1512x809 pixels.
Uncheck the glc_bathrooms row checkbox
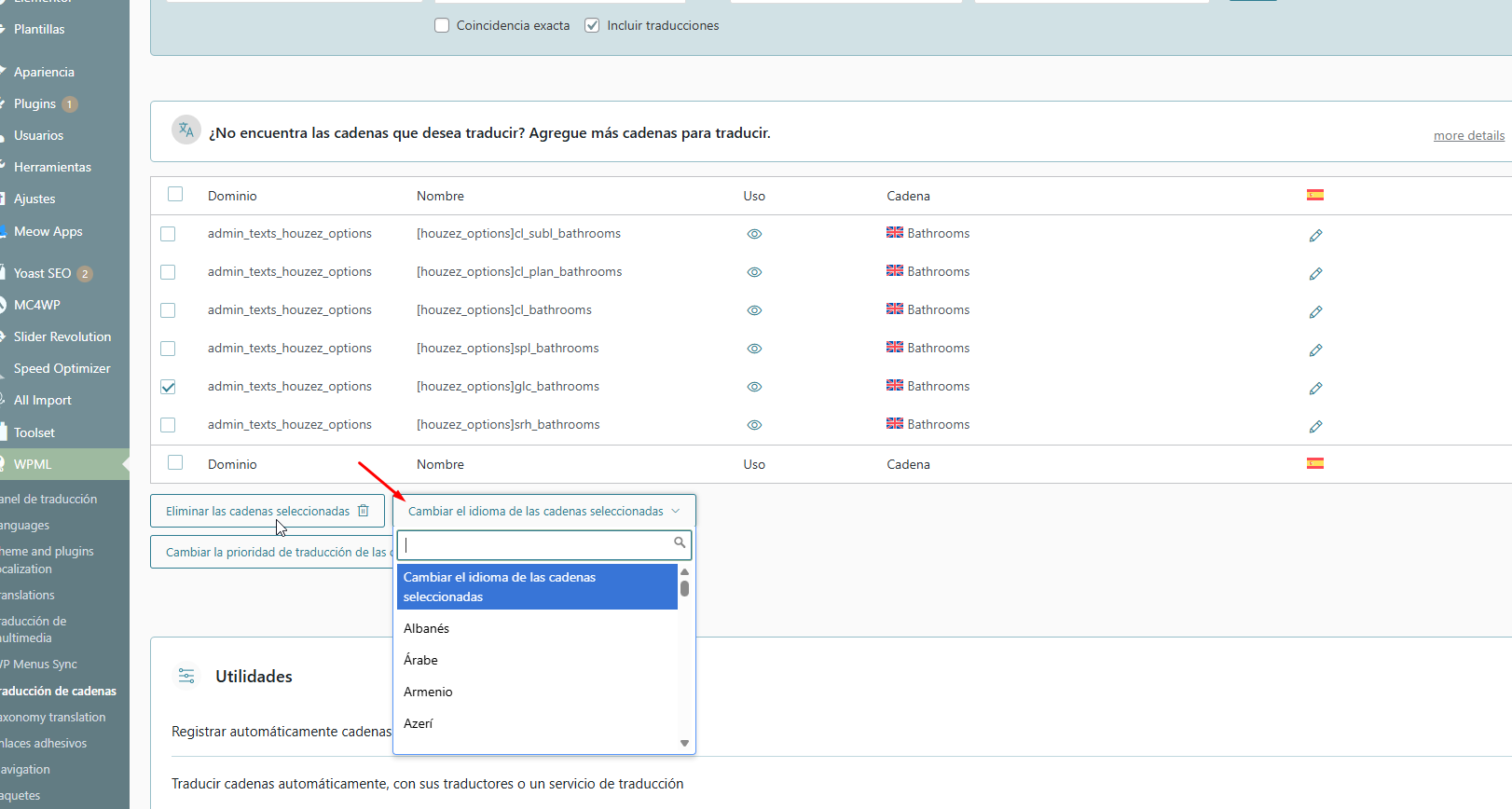click(x=168, y=387)
